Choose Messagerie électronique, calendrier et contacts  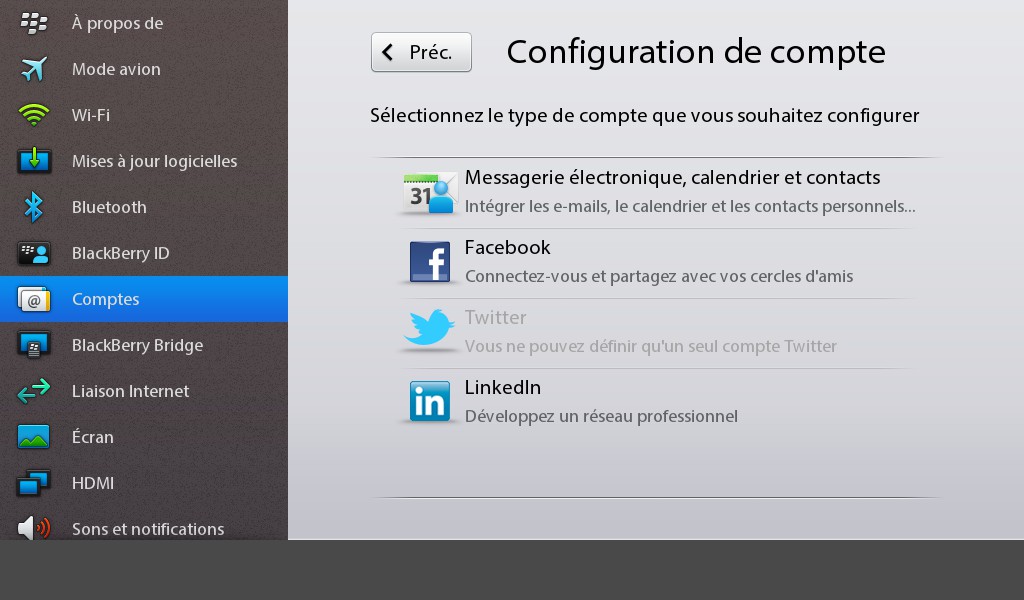656,193
